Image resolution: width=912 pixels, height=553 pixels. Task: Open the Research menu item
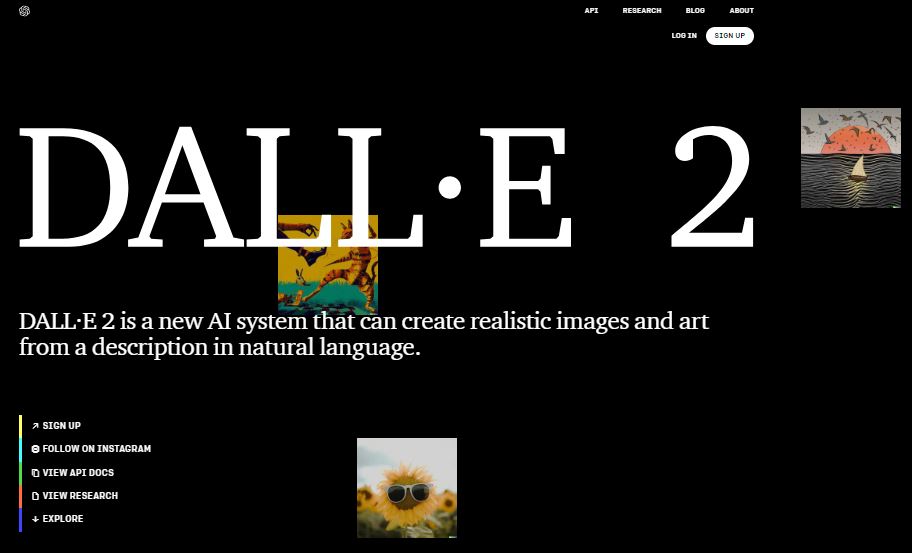642,10
